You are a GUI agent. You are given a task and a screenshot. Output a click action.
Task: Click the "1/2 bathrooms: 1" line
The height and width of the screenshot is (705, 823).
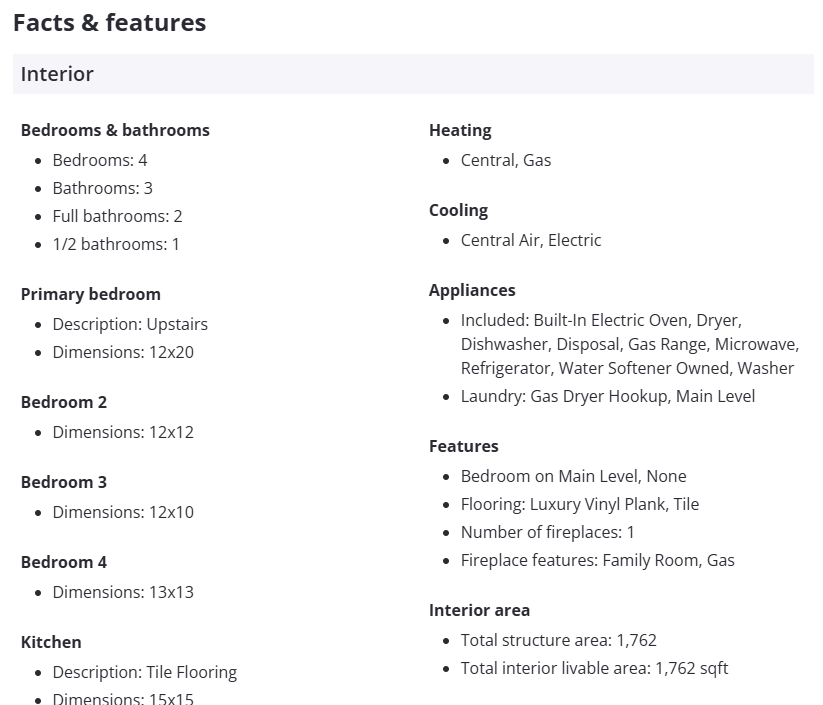tap(116, 244)
